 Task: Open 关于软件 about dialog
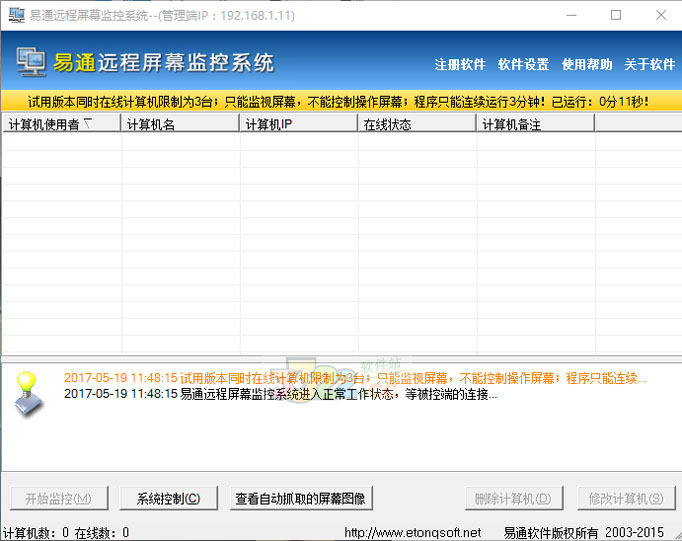(650, 64)
